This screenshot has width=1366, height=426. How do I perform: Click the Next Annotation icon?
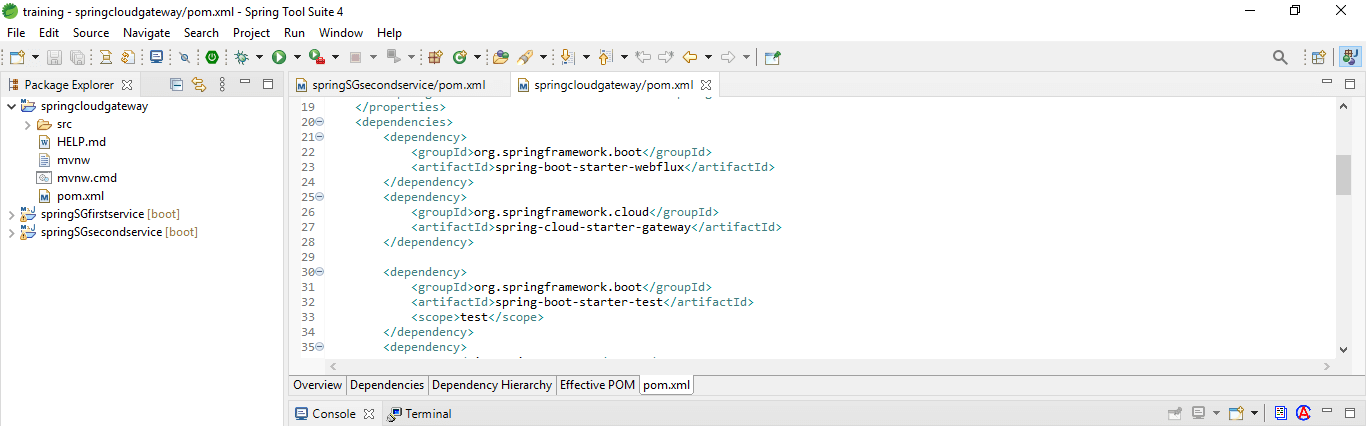(567, 57)
